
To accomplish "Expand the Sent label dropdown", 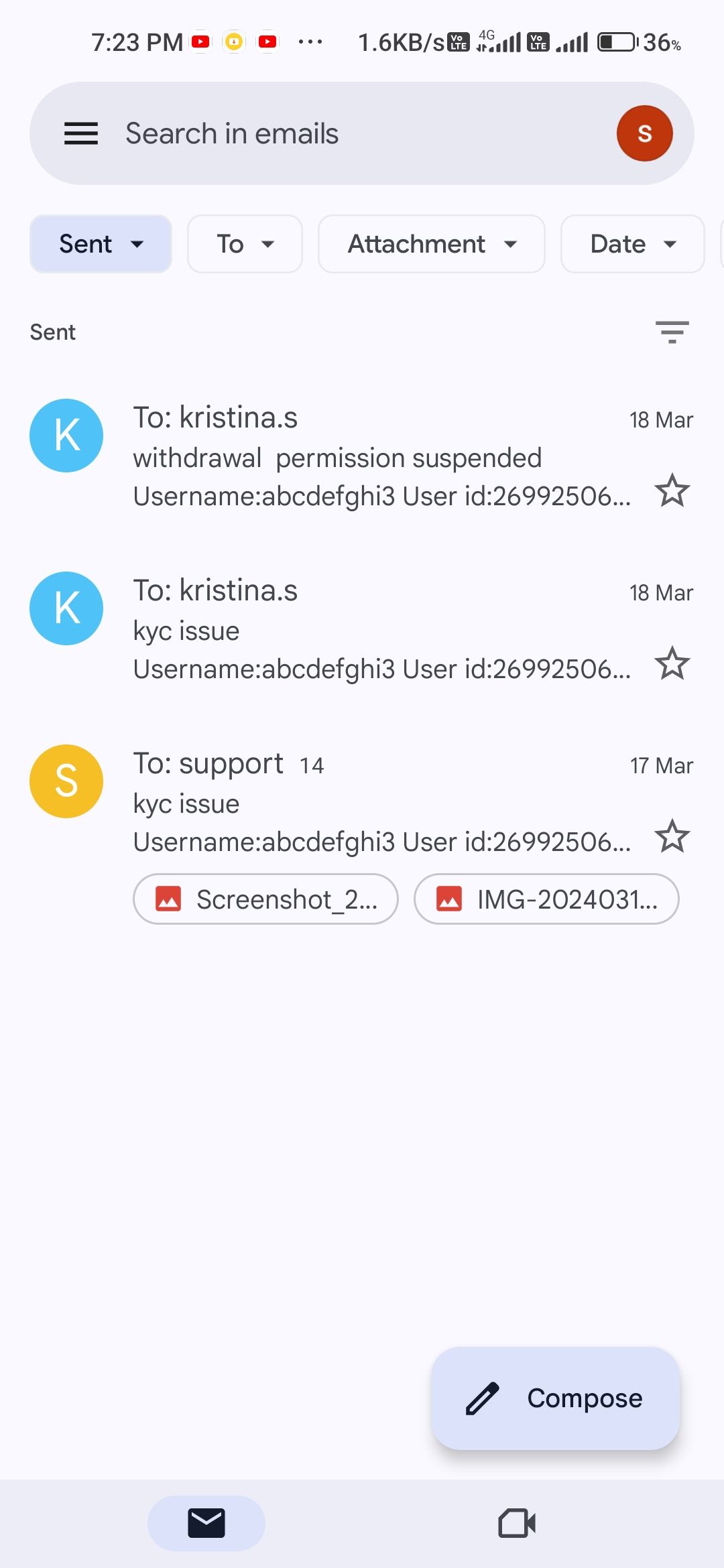I will [x=101, y=244].
